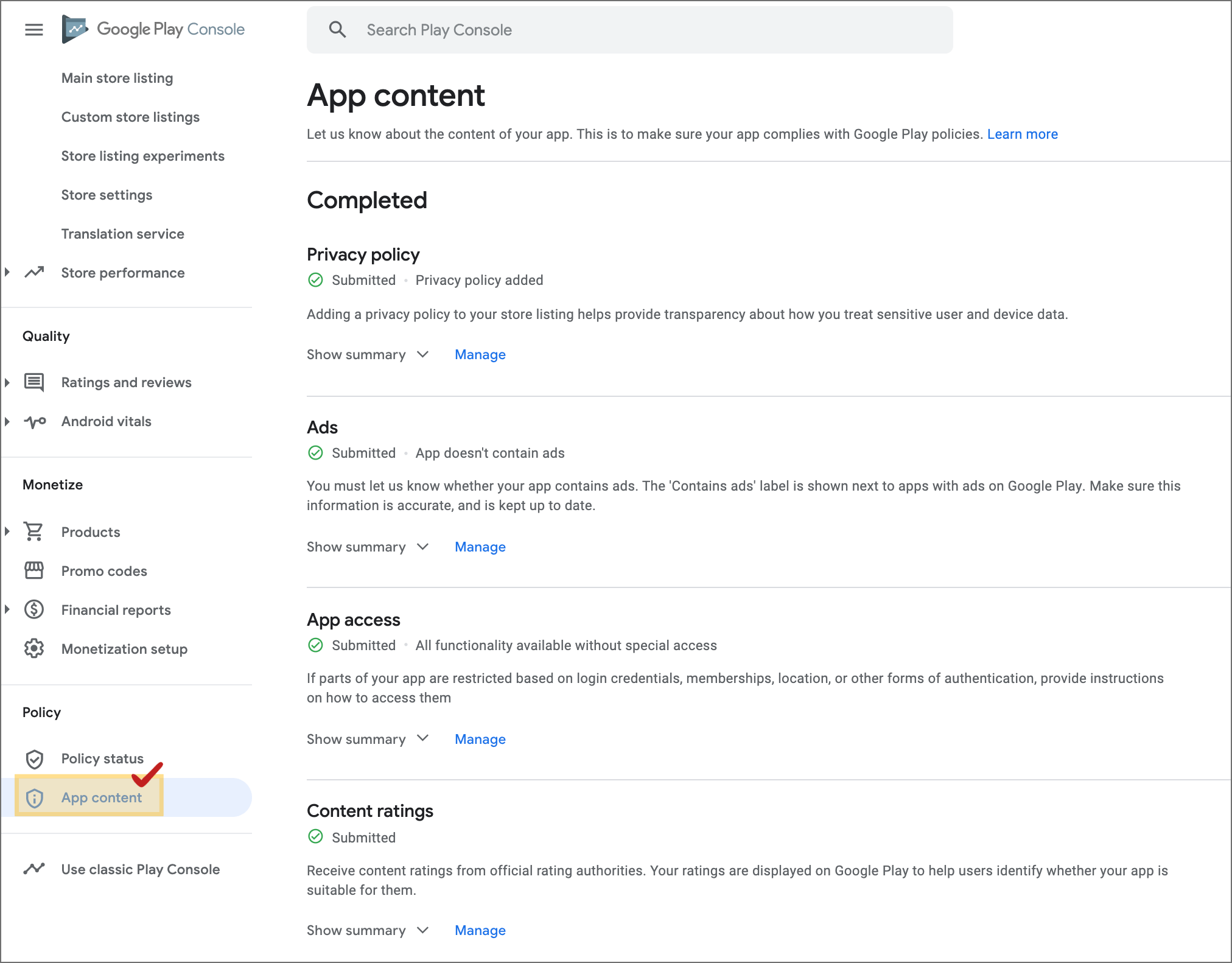Image resolution: width=1232 pixels, height=963 pixels.
Task: Expand Show summary under Content ratings
Action: tap(368, 930)
